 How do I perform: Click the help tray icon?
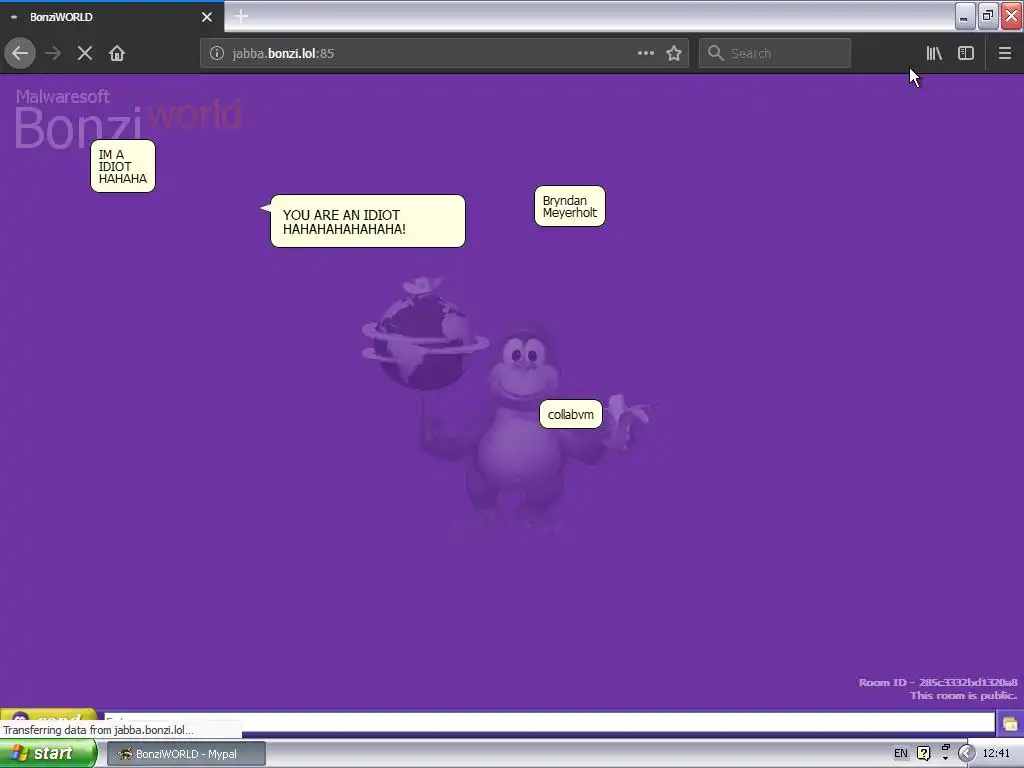pyautogui.click(x=923, y=753)
